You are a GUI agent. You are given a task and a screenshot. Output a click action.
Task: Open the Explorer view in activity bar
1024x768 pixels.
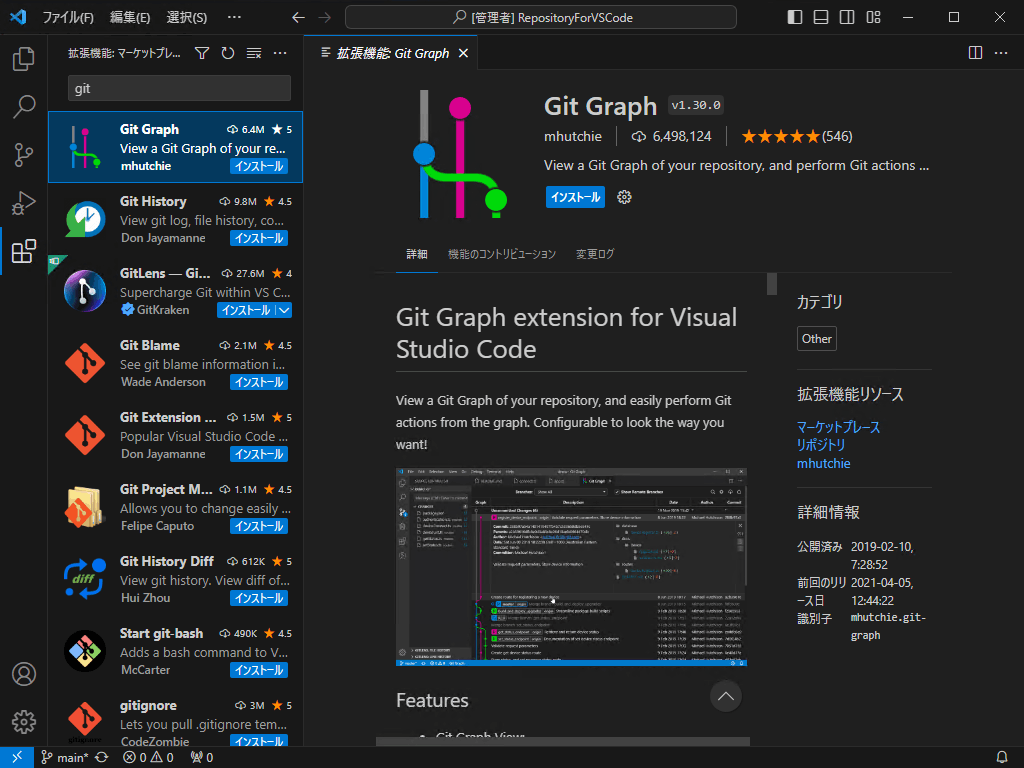pyautogui.click(x=24, y=59)
